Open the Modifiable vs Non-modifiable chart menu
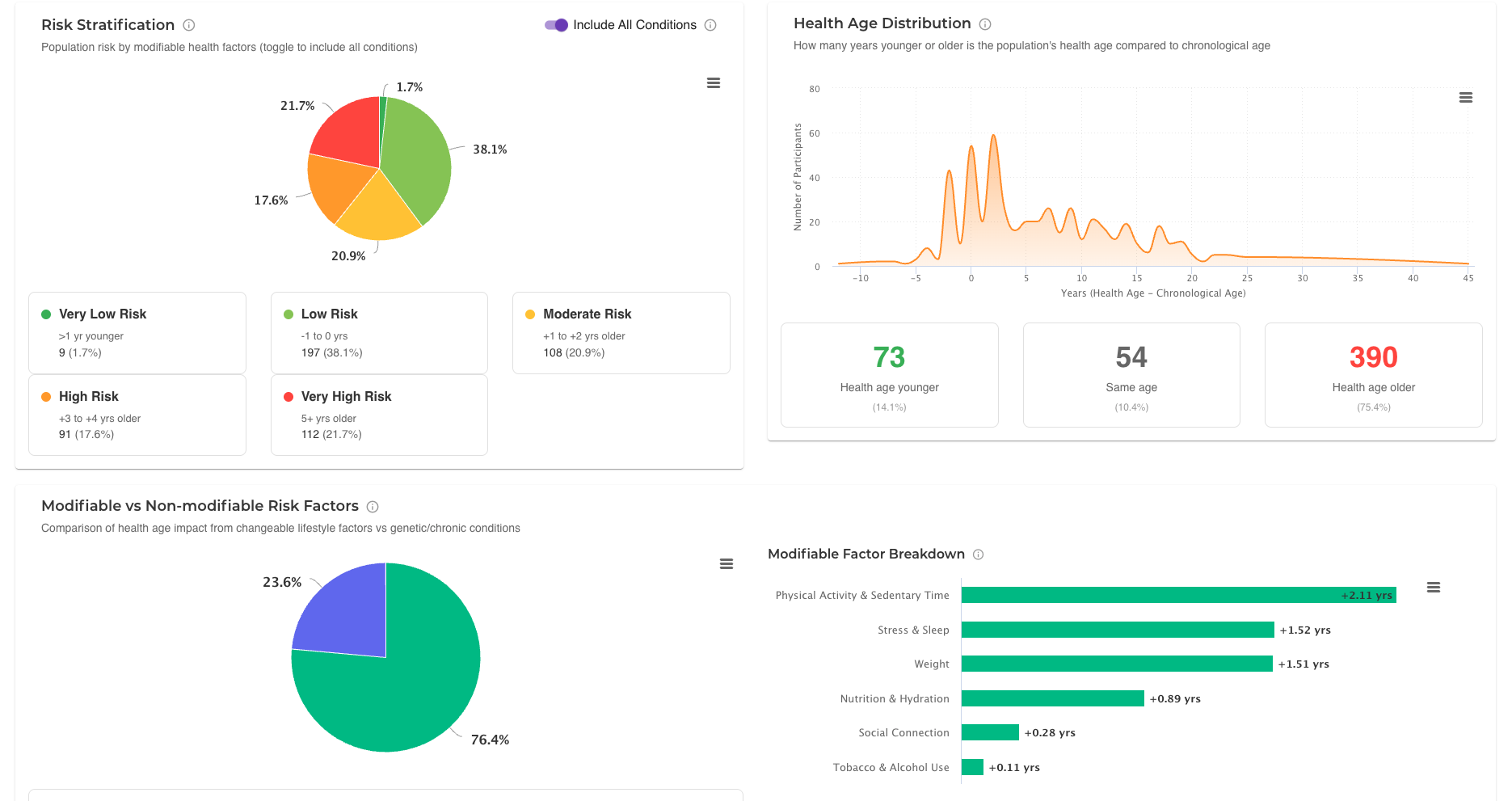 726,563
